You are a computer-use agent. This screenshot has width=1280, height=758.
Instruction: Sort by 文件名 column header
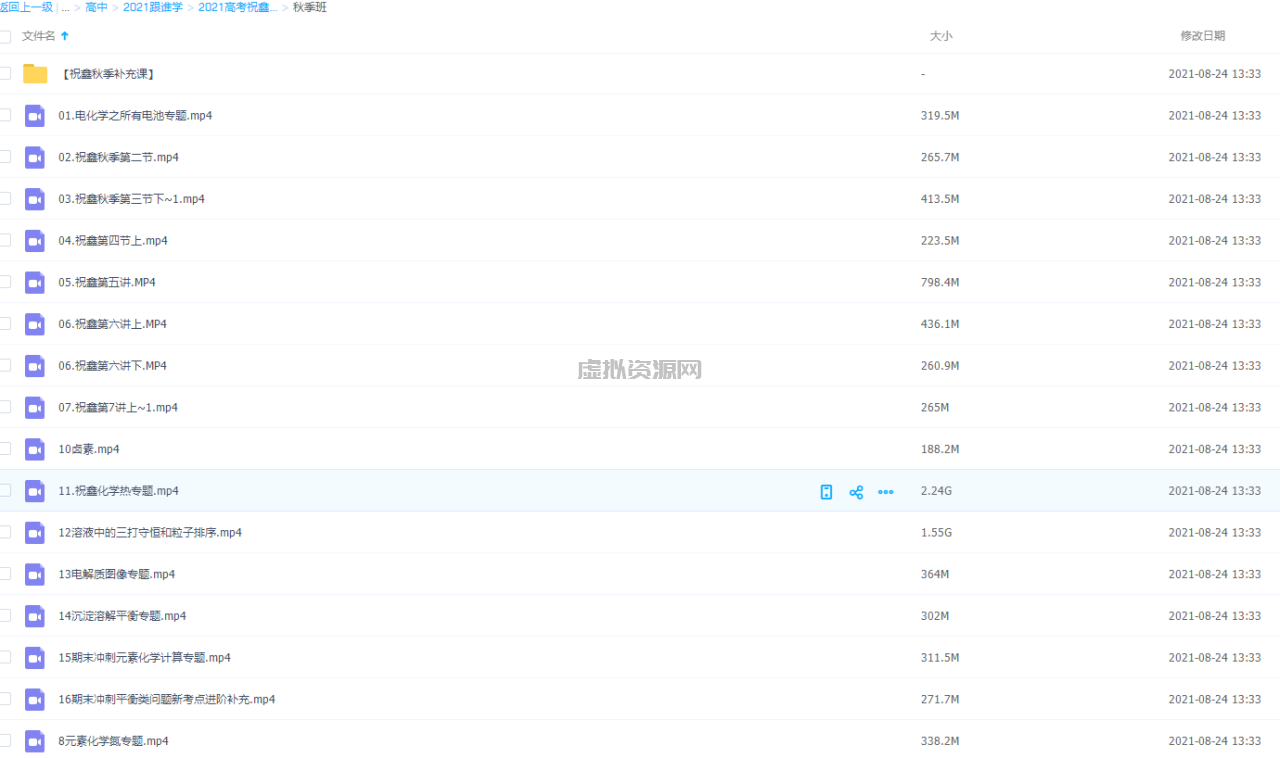pos(39,36)
